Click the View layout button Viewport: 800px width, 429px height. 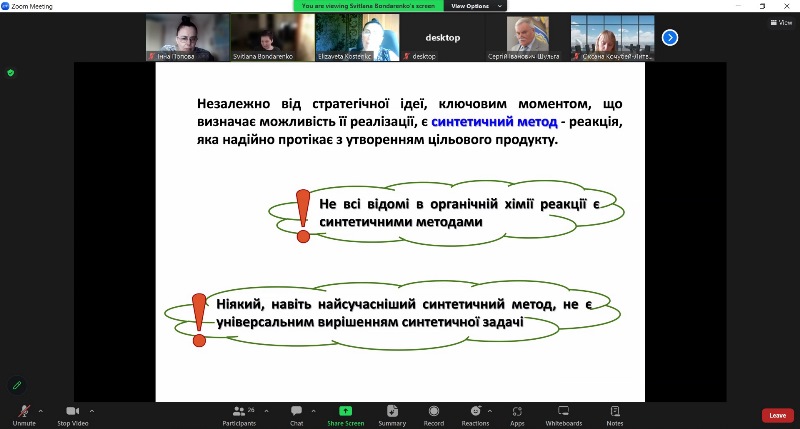pyautogui.click(x=782, y=22)
